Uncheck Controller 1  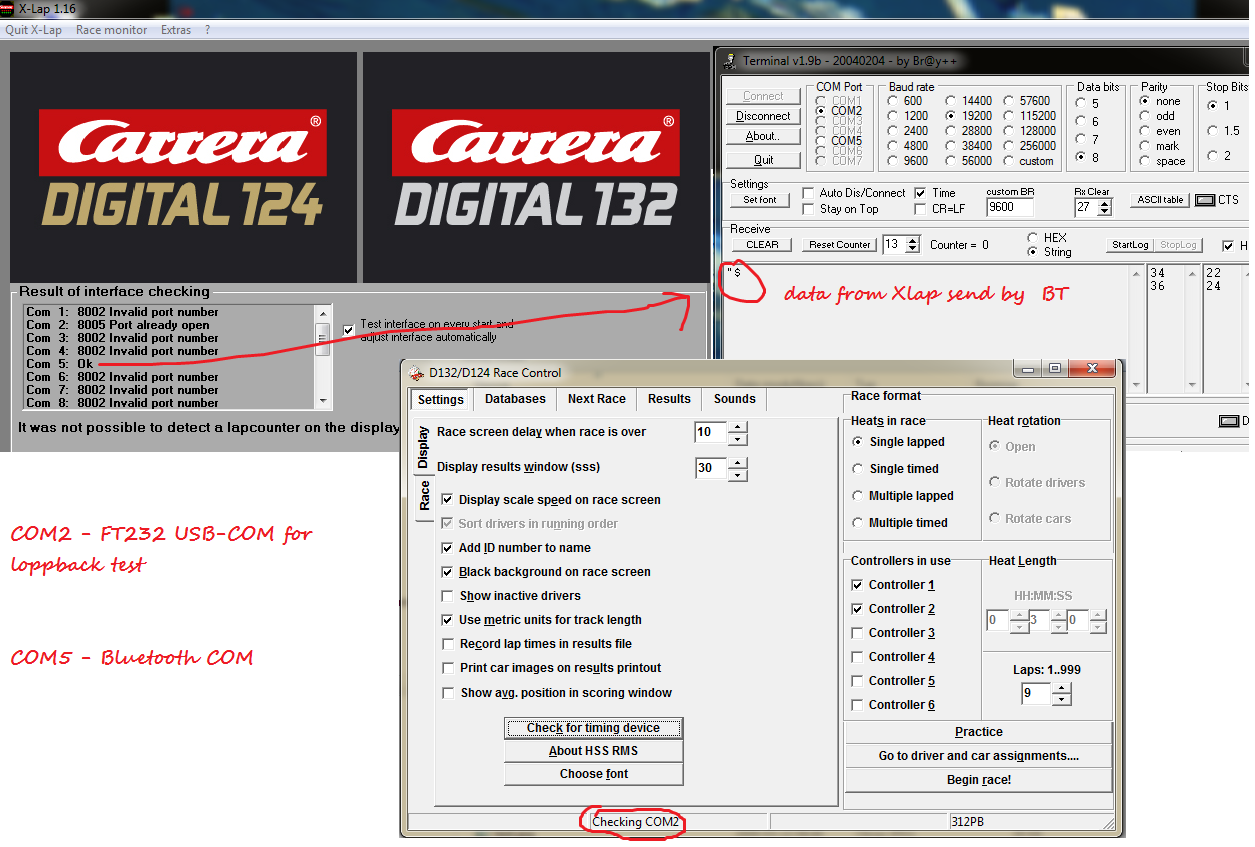point(857,585)
